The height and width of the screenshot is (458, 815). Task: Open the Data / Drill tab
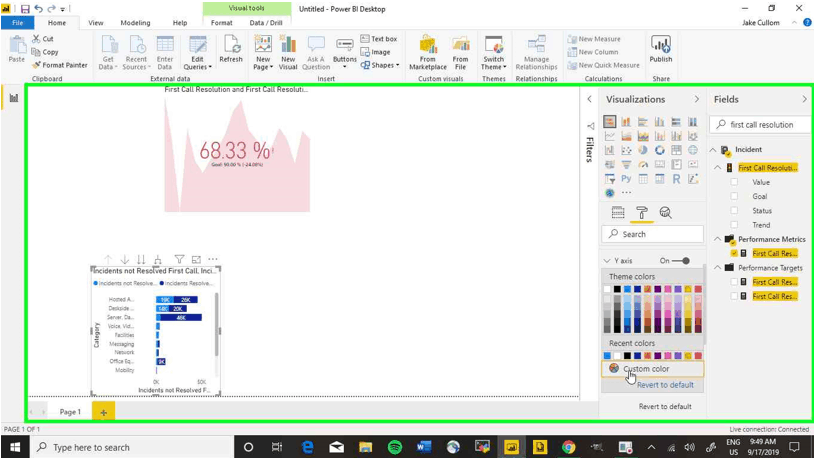pos(266,23)
